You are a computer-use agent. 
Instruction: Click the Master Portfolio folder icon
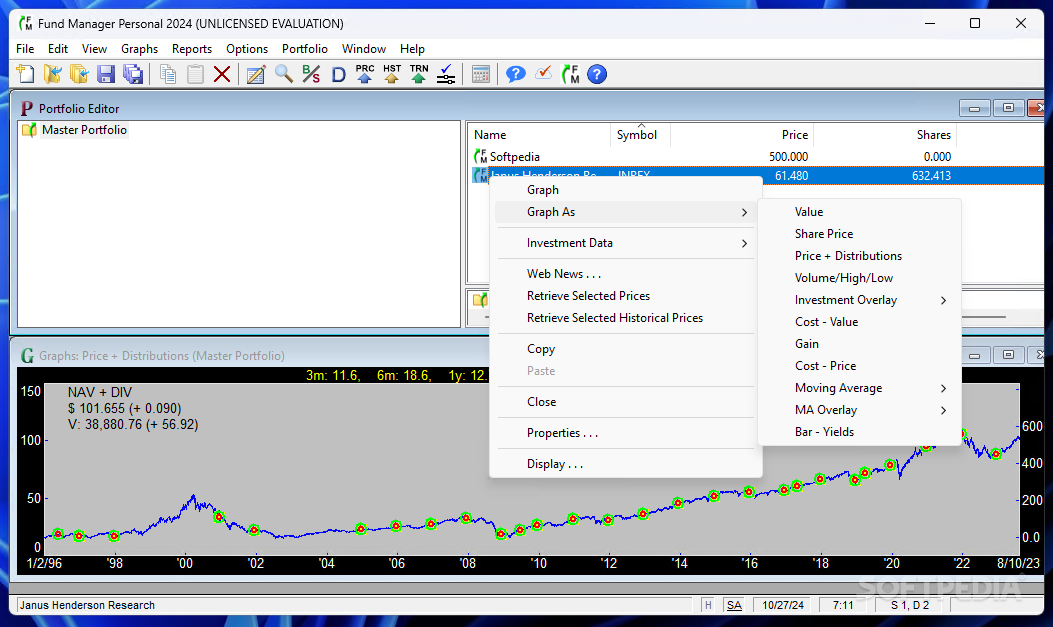29,130
